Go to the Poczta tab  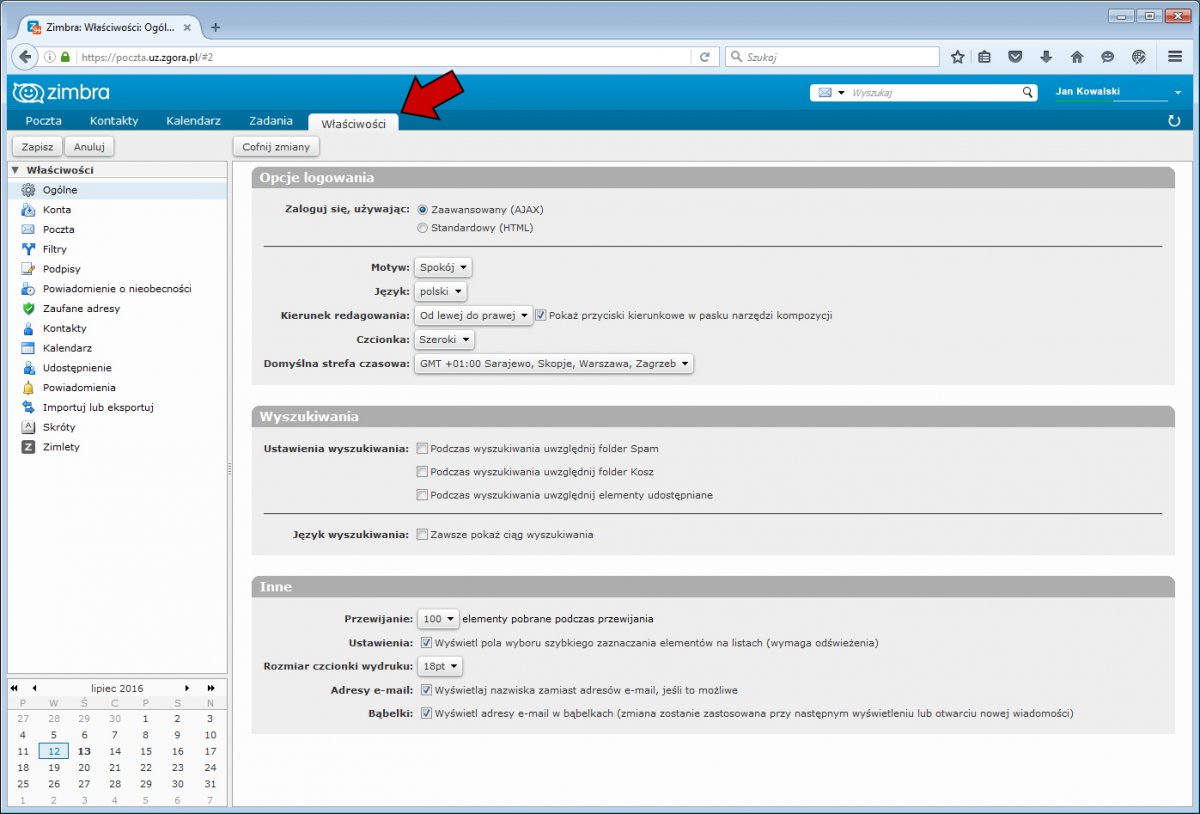(x=43, y=121)
